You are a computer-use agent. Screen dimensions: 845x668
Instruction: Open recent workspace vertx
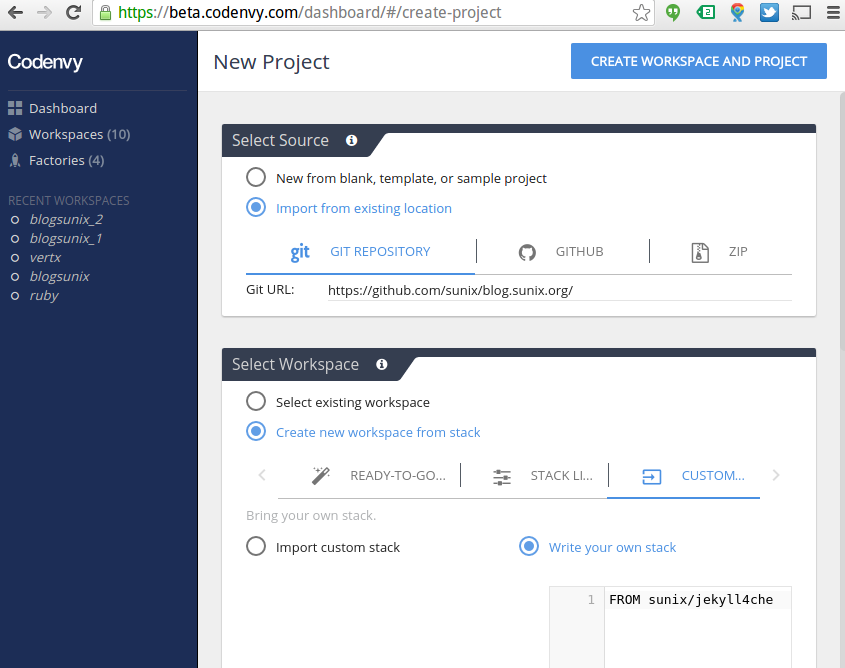45,258
